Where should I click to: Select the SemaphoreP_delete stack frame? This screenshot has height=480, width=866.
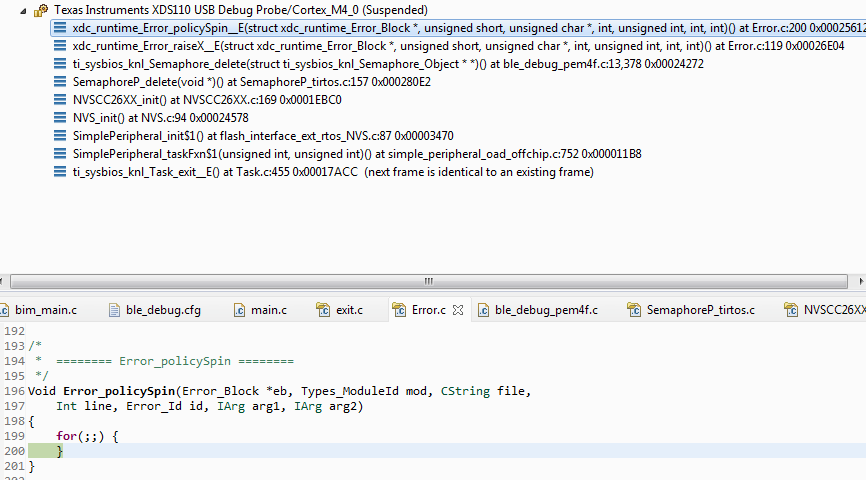point(250,82)
